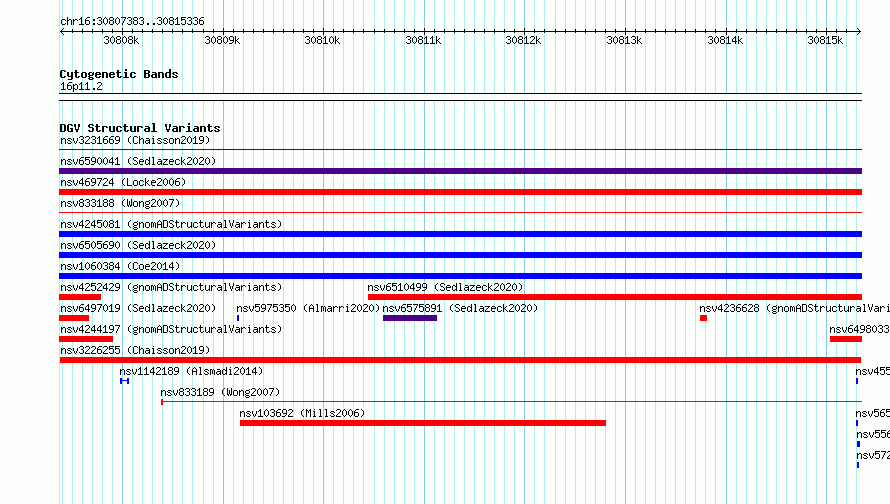This screenshot has height=504, width=890.
Task: Select the nsv103692 red bar
Action: pos(423,423)
